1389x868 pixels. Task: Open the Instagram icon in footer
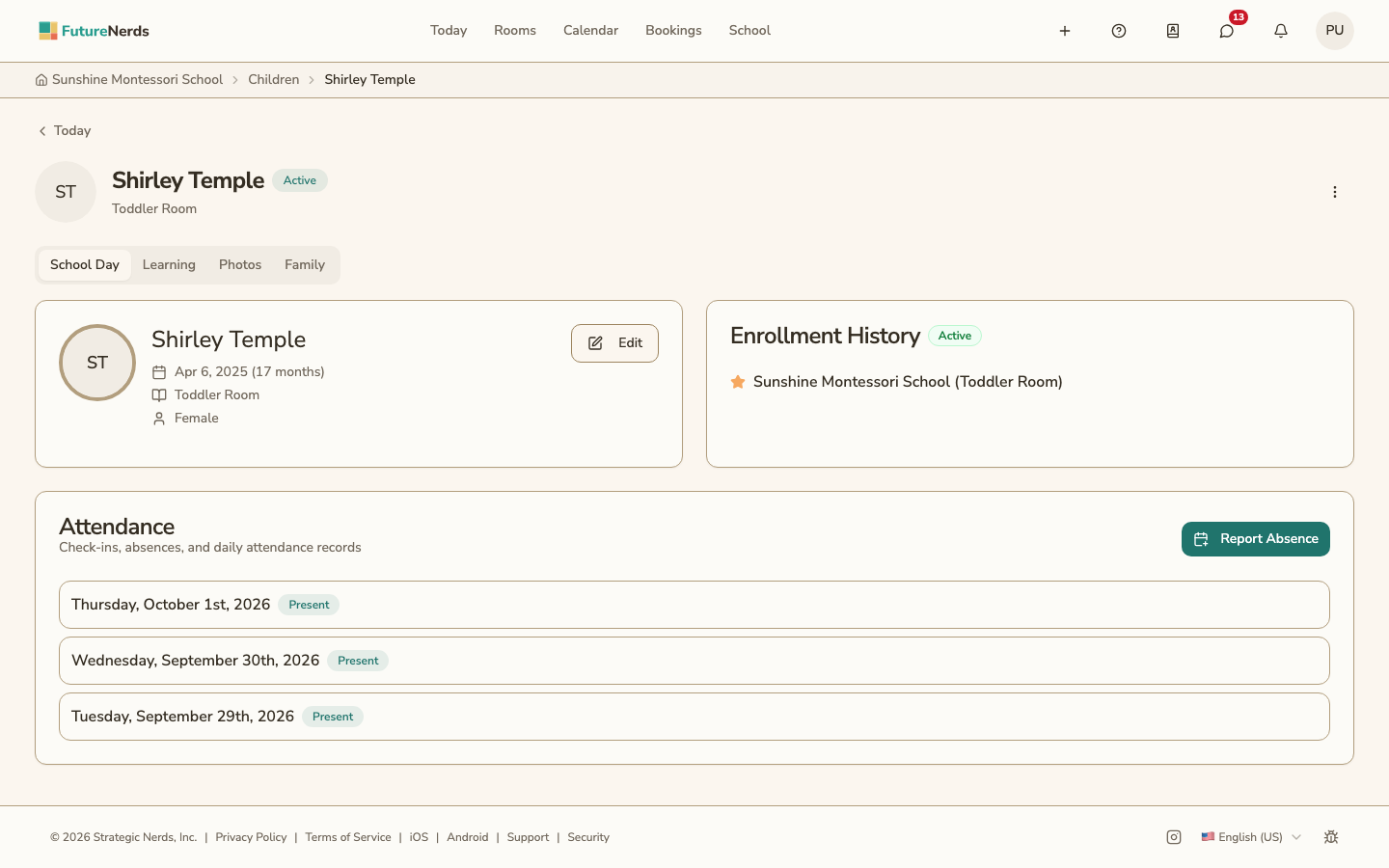1174,837
